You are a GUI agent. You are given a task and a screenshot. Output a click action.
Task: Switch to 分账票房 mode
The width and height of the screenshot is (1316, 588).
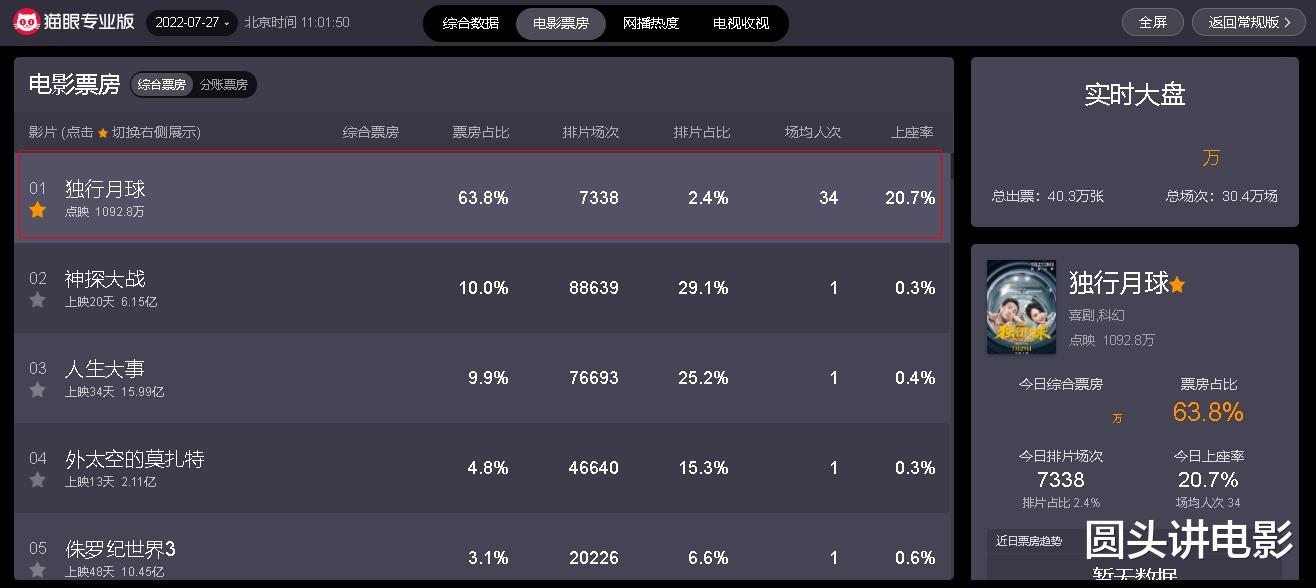point(224,85)
